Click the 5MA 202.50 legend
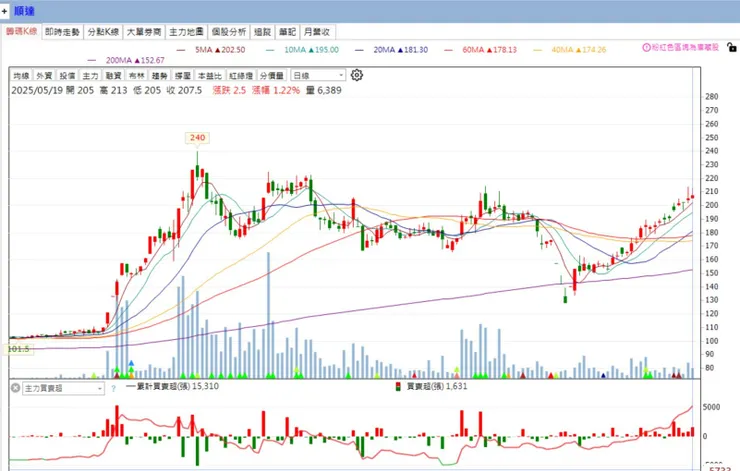 pyautogui.click(x=210, y=50)
